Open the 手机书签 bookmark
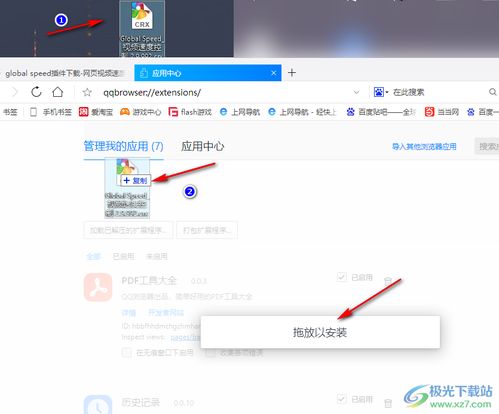This screenshot has width=499, height=414. pos(51,112)
